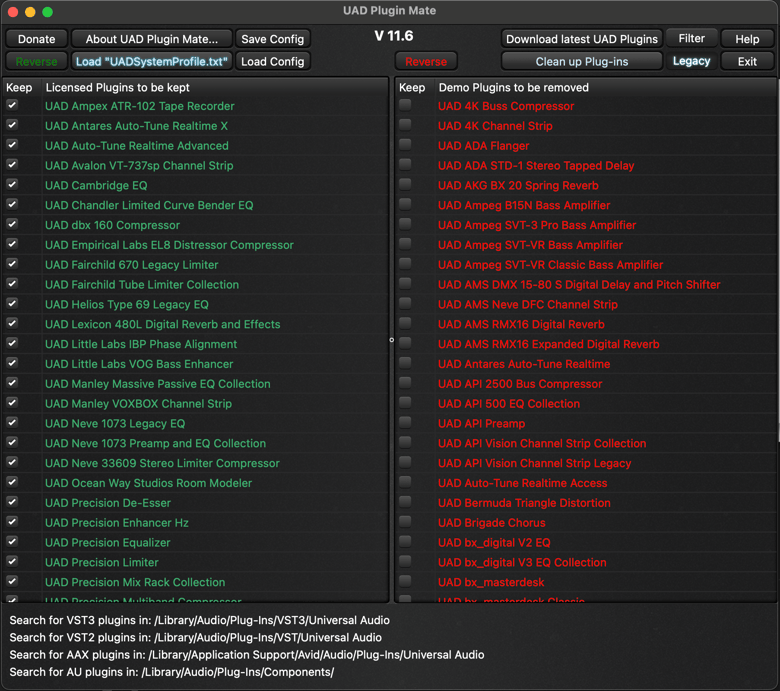
Task: Click the Exit button
Action: coord(747,61)
